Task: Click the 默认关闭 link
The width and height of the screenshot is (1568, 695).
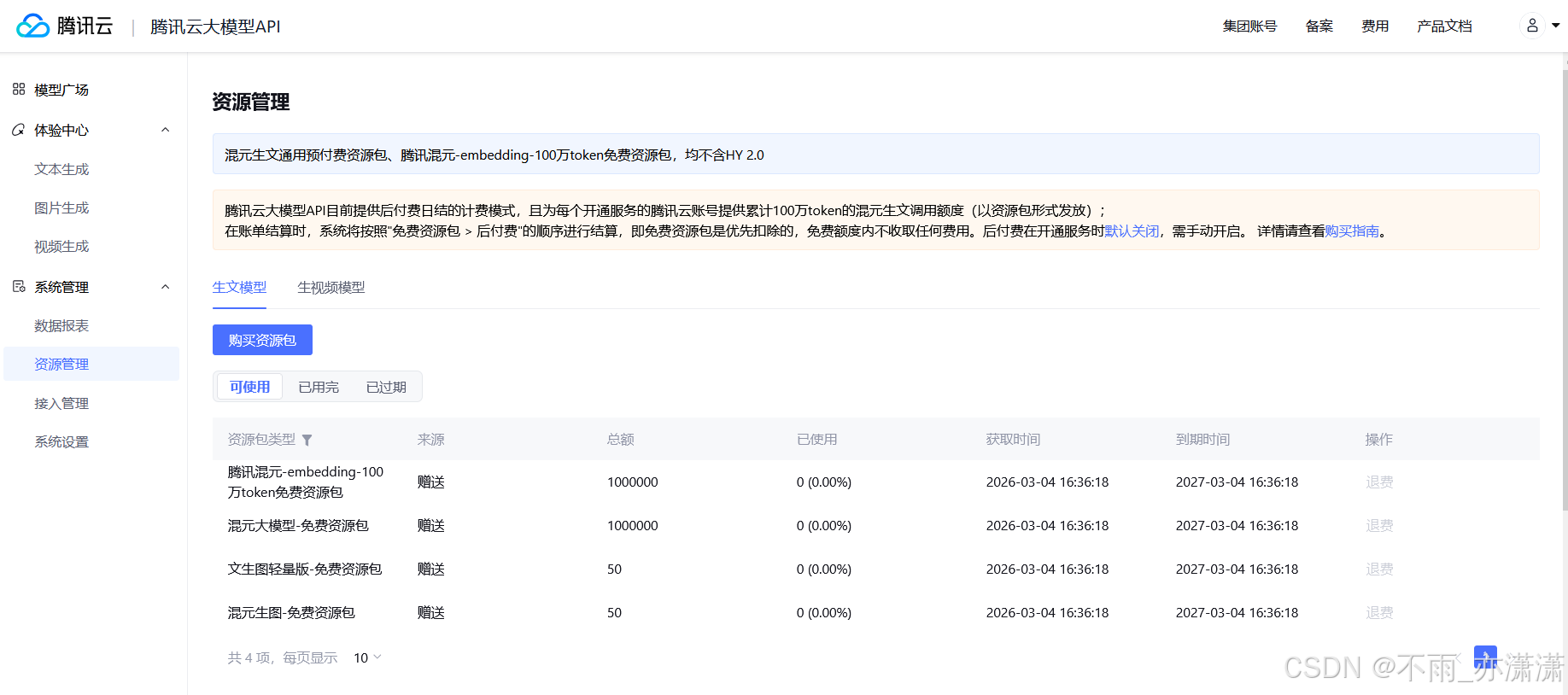Action: click(x=1132, y=231)
